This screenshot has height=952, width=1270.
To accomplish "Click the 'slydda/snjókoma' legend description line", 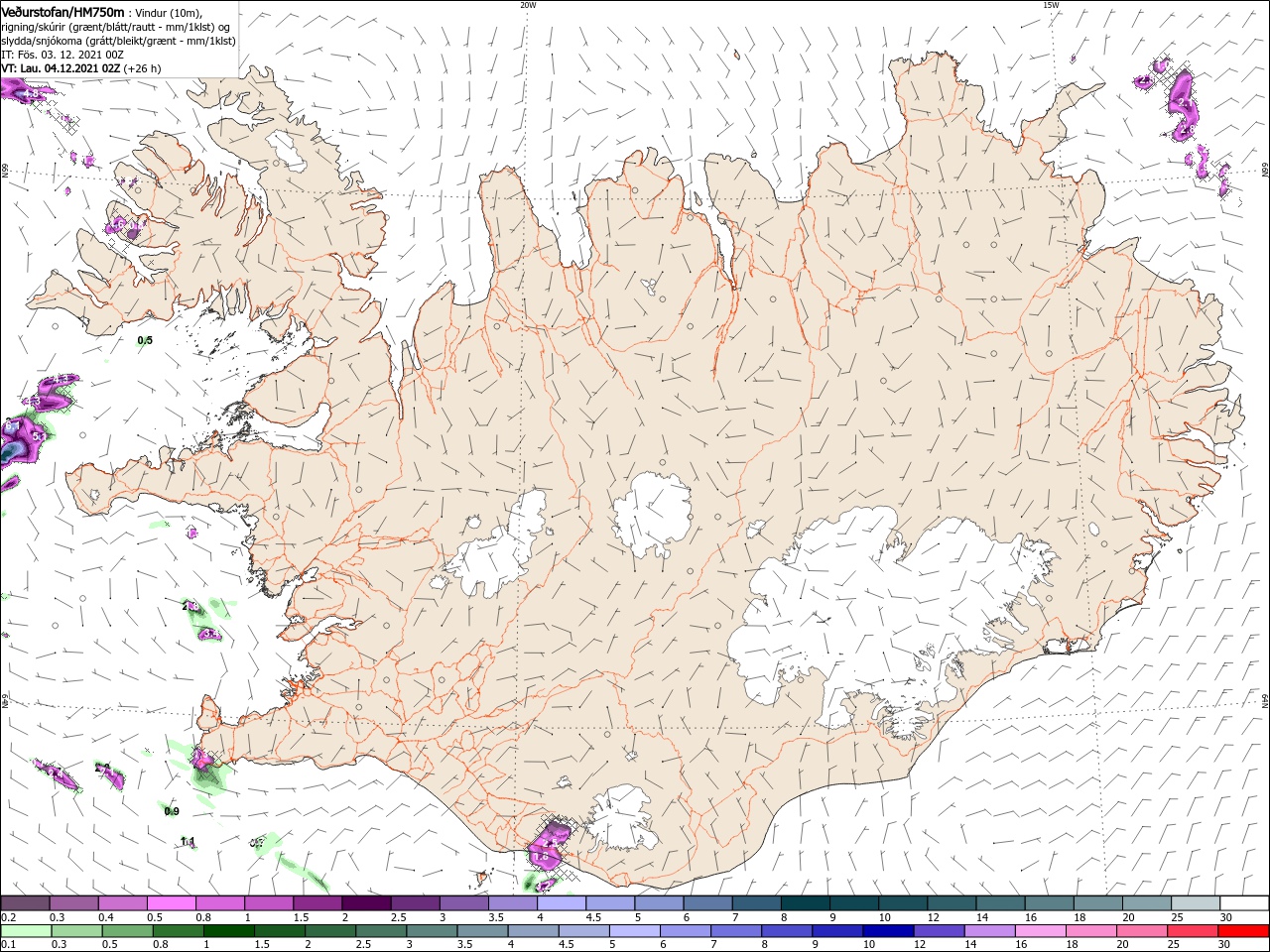I will coord(118,41).
